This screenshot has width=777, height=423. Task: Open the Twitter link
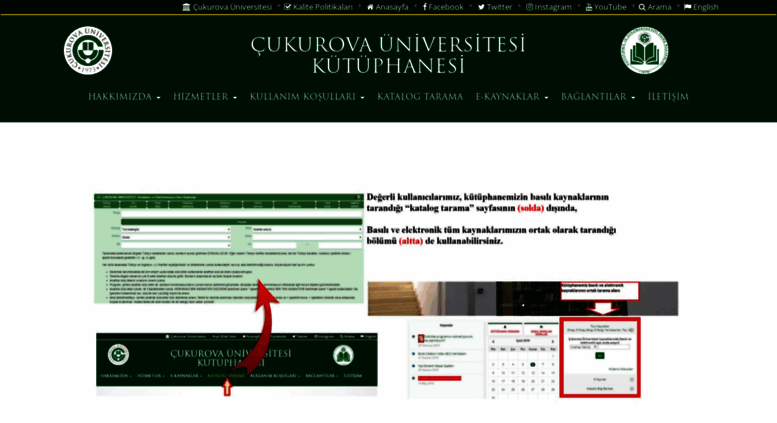[495, 7]
